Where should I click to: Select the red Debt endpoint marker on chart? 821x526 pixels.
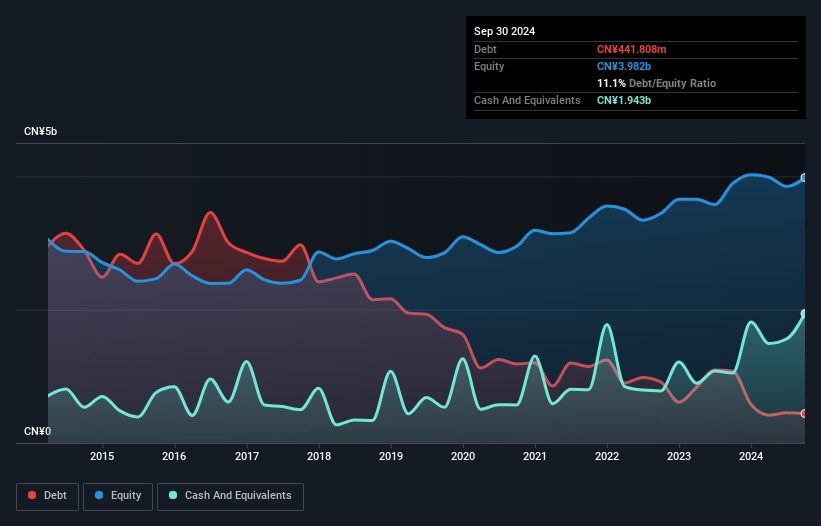coord(804,413)
